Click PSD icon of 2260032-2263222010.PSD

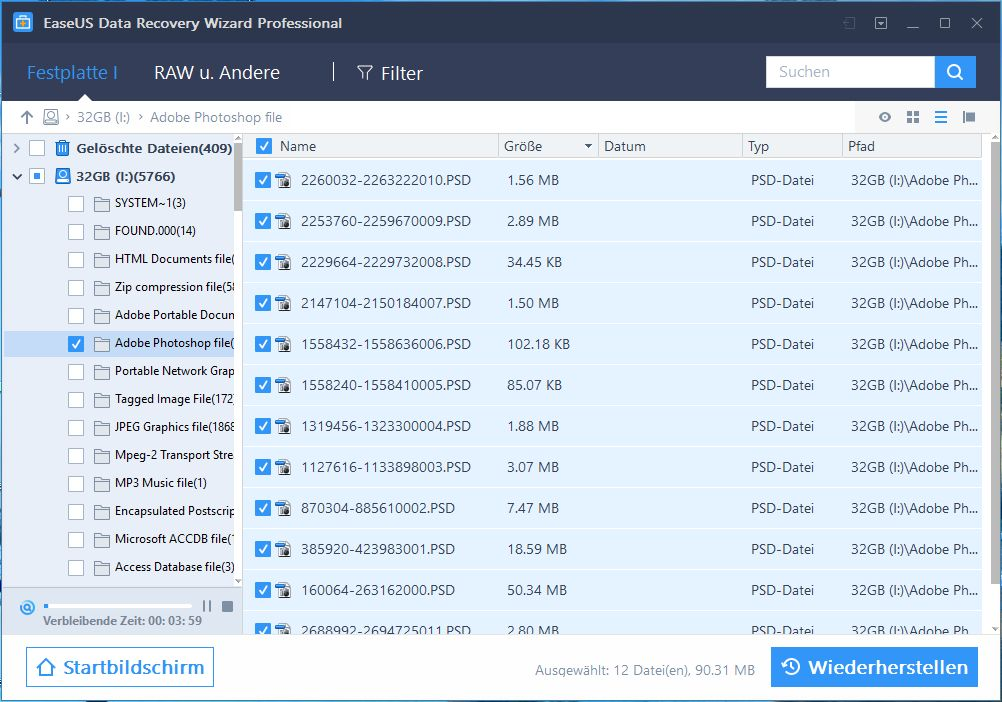click(283, 180)
